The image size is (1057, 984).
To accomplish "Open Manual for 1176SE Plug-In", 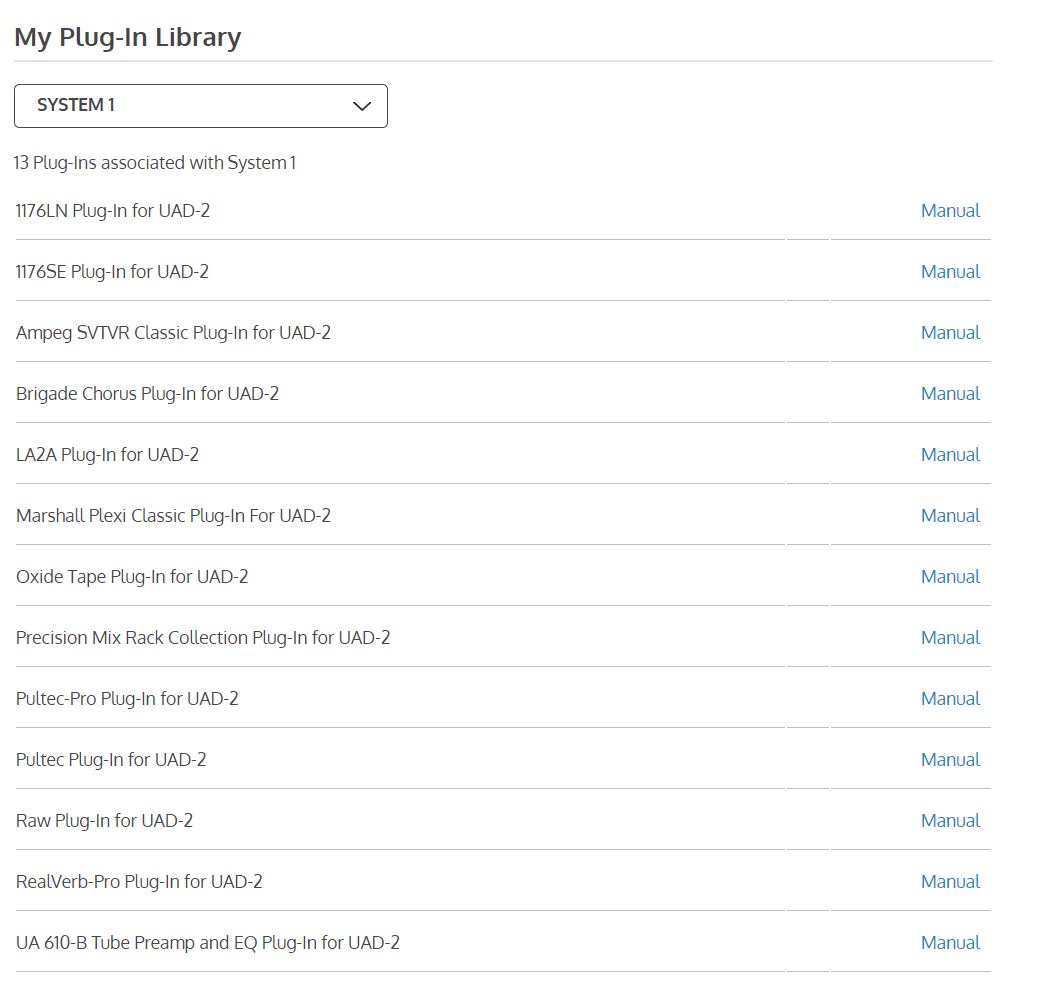I will pos(949,272).
